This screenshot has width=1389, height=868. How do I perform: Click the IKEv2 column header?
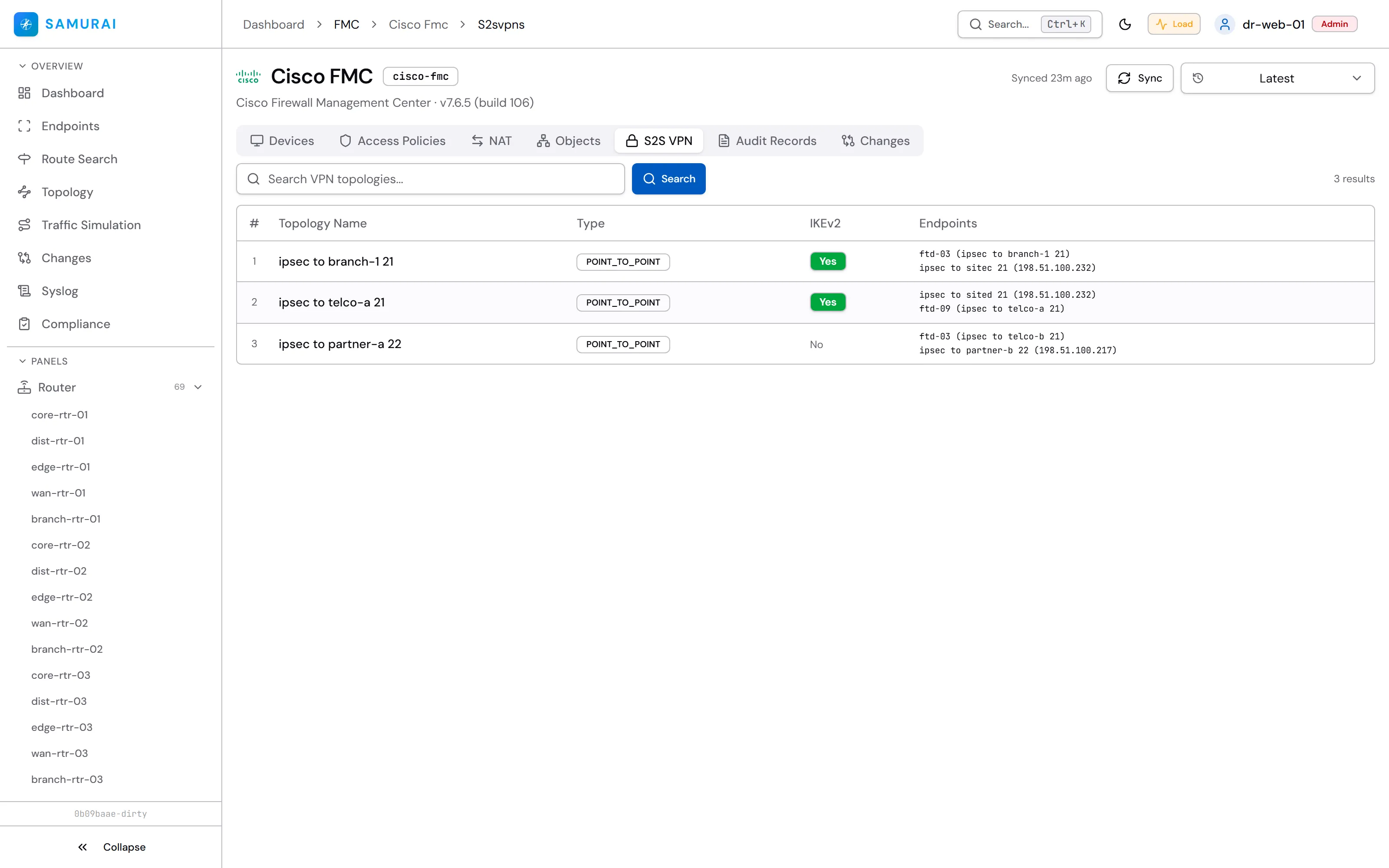(825, 224)
